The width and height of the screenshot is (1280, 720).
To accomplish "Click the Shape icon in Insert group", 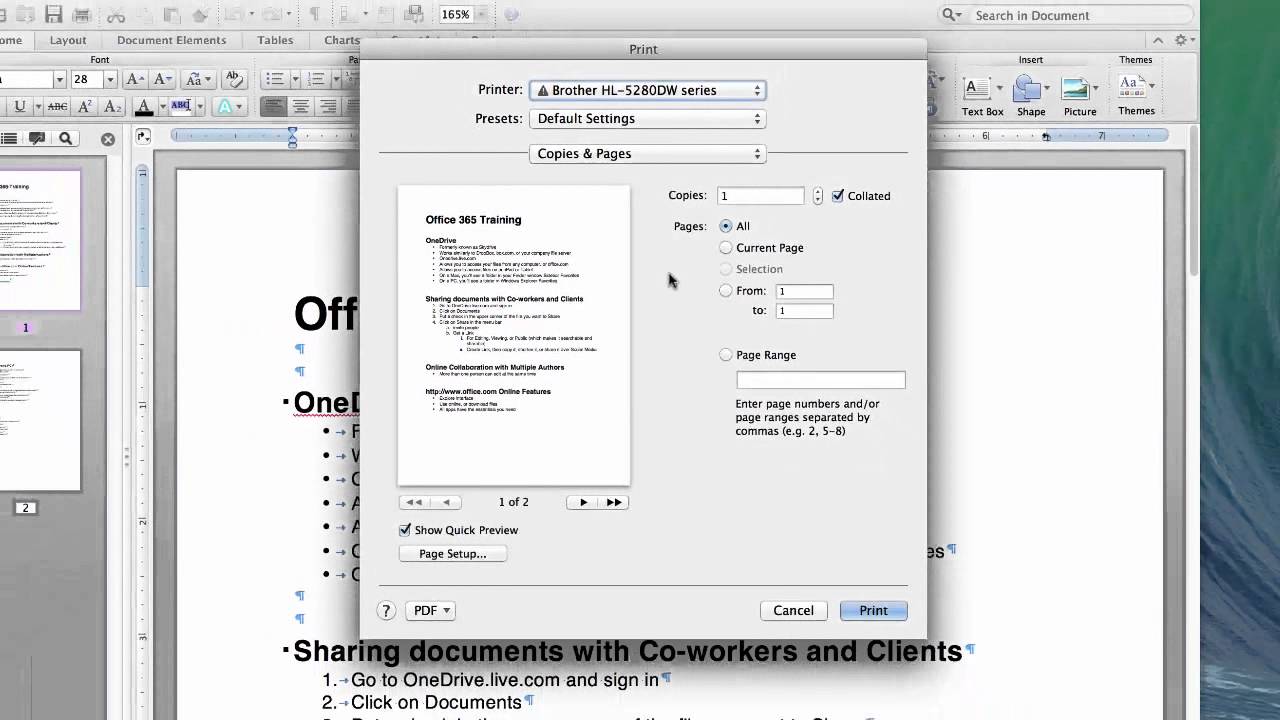I will coord(1030,96).
